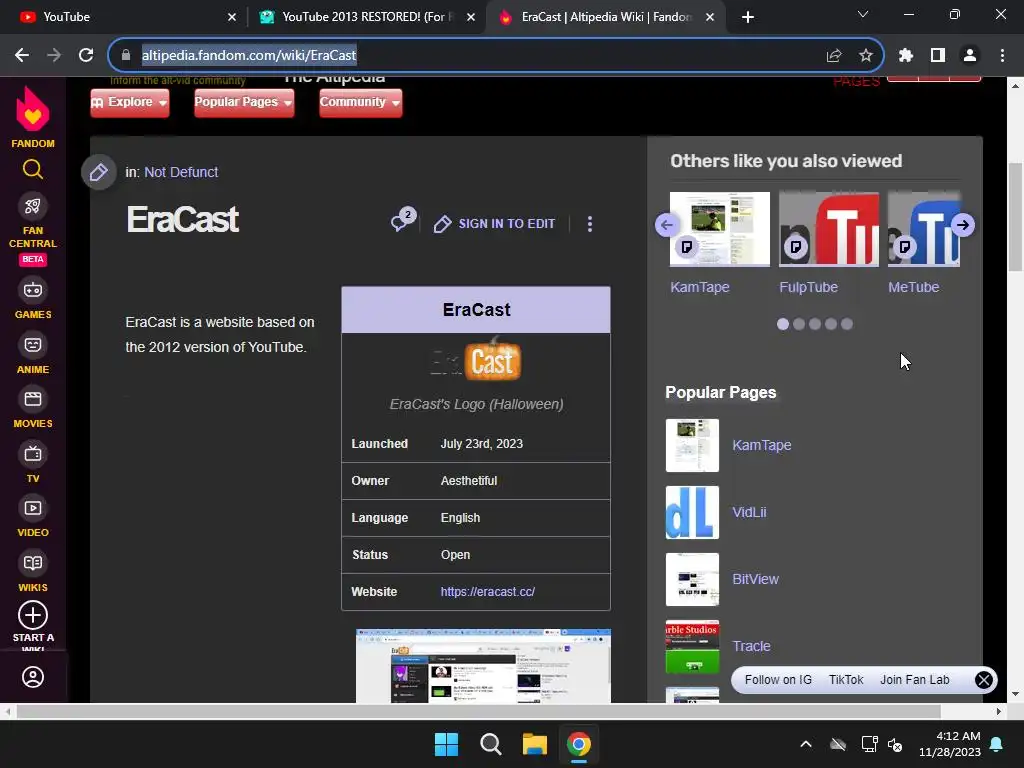Open File Explorer from taskbar

[x=534, y=744]
